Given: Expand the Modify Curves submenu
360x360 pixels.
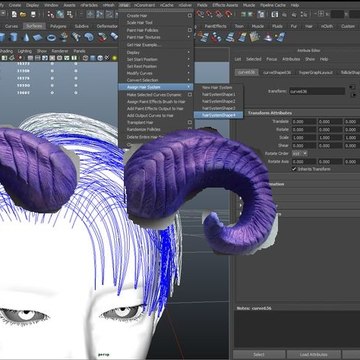Looking at the screenshot, I should [x=156, y=73].
